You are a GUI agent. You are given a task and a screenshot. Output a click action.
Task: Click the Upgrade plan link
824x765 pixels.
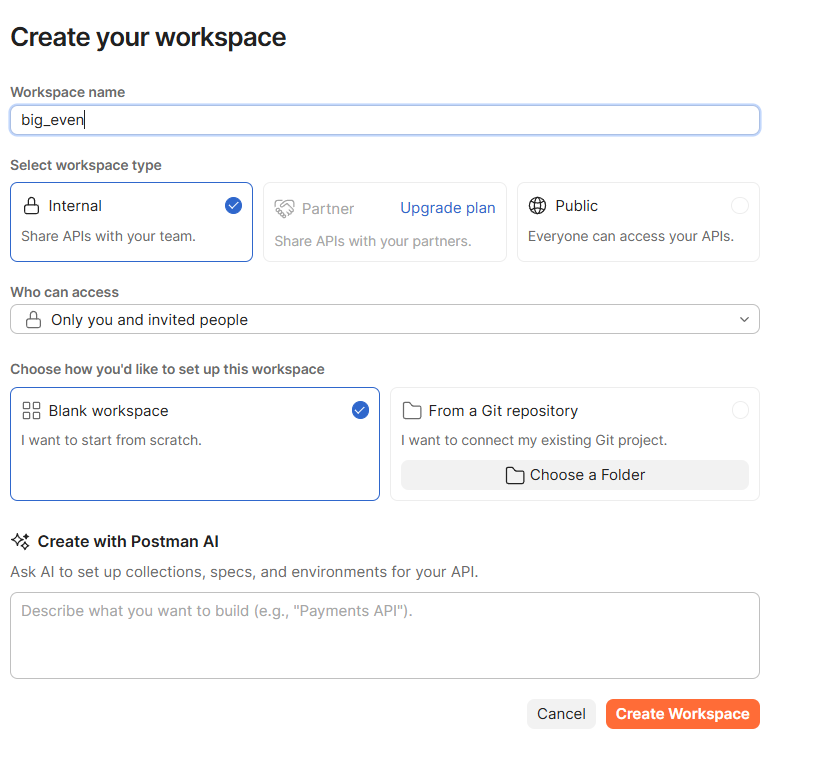coord(448,208)
